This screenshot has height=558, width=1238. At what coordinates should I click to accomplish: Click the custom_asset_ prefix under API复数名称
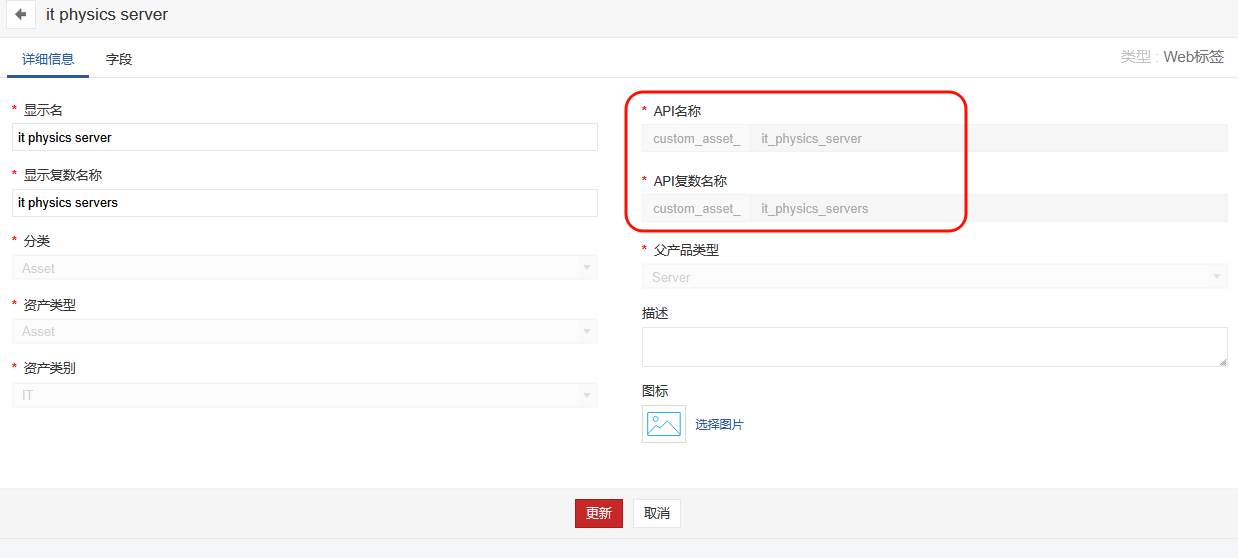pyautogui.click(x=696, y=209)
